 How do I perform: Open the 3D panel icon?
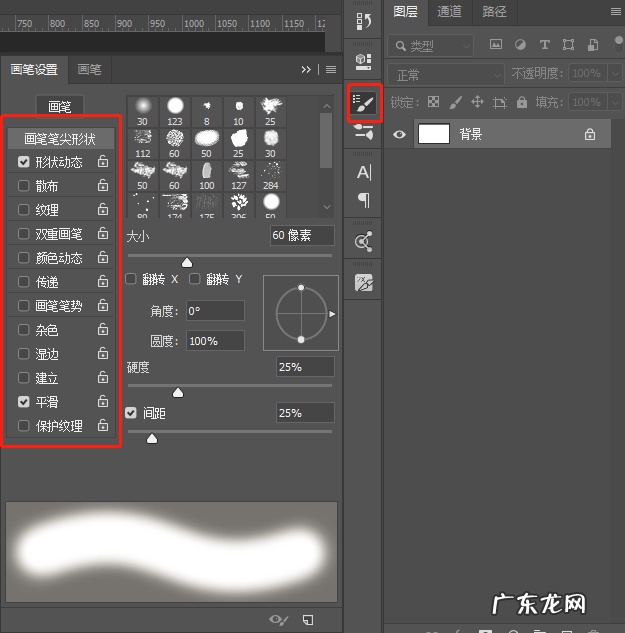pos(363,61)
